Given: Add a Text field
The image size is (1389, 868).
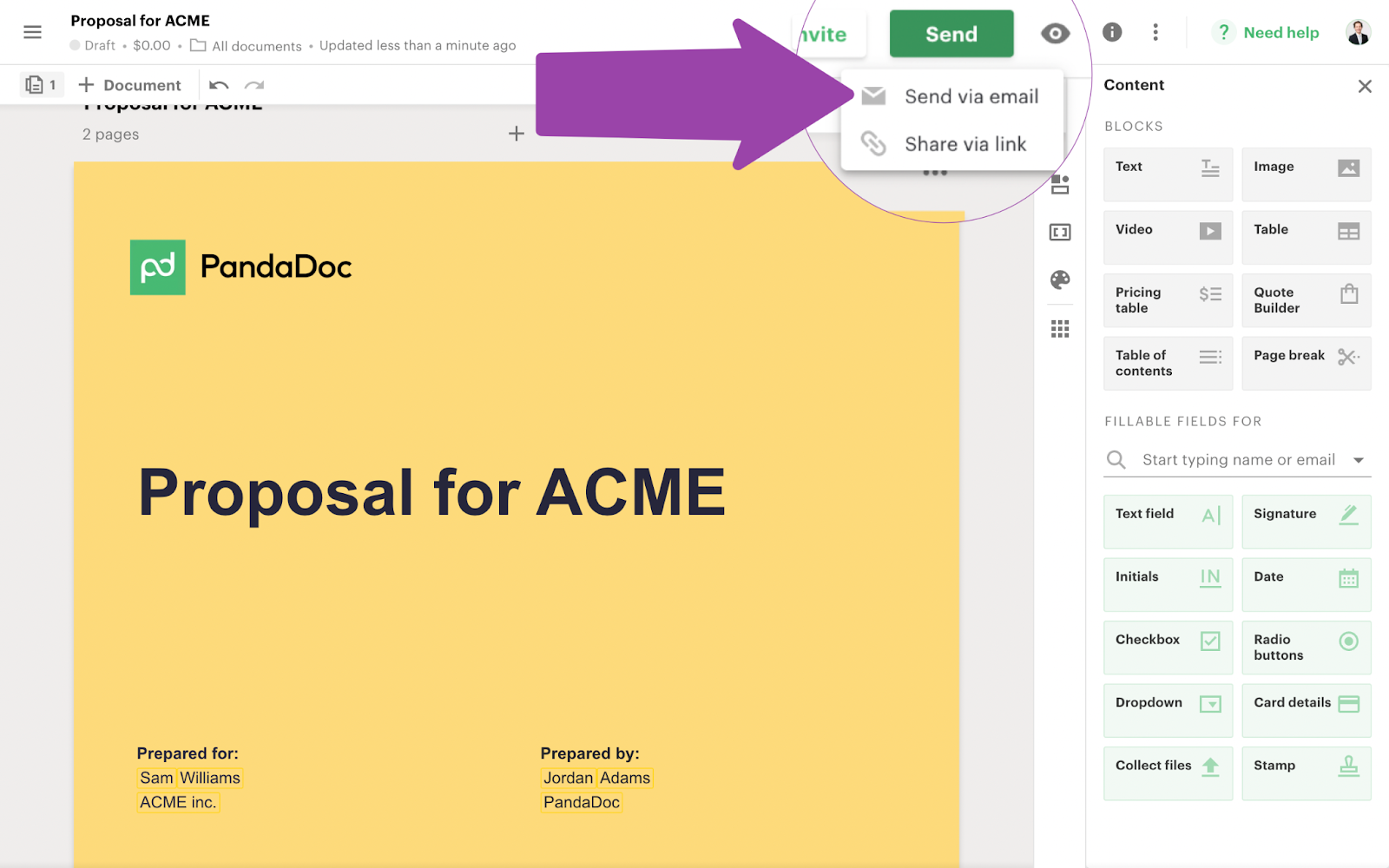Looking at the screenshot, I should pos(1168,522).
